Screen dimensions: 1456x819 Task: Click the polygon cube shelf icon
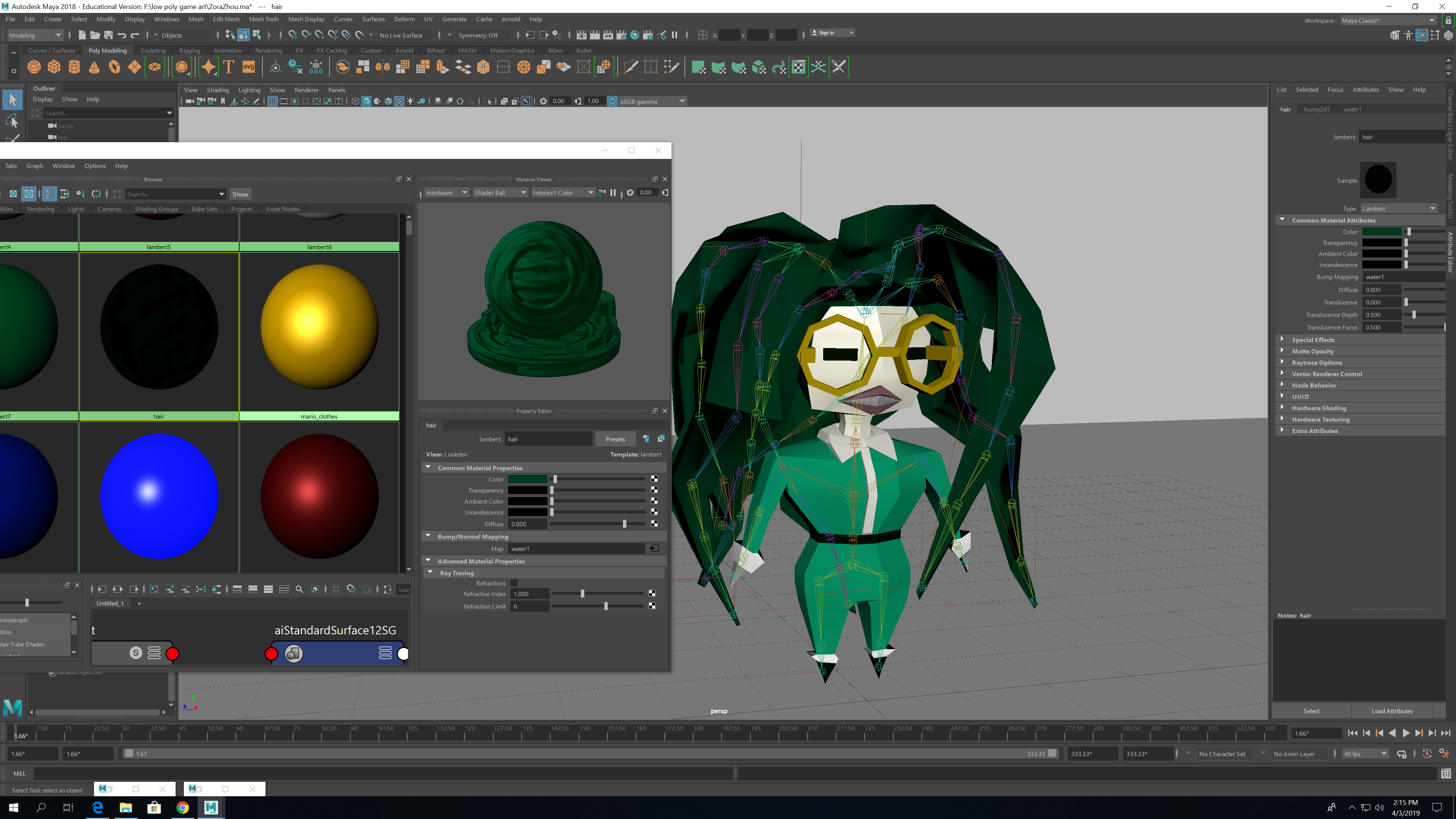(x=54, y=67)
